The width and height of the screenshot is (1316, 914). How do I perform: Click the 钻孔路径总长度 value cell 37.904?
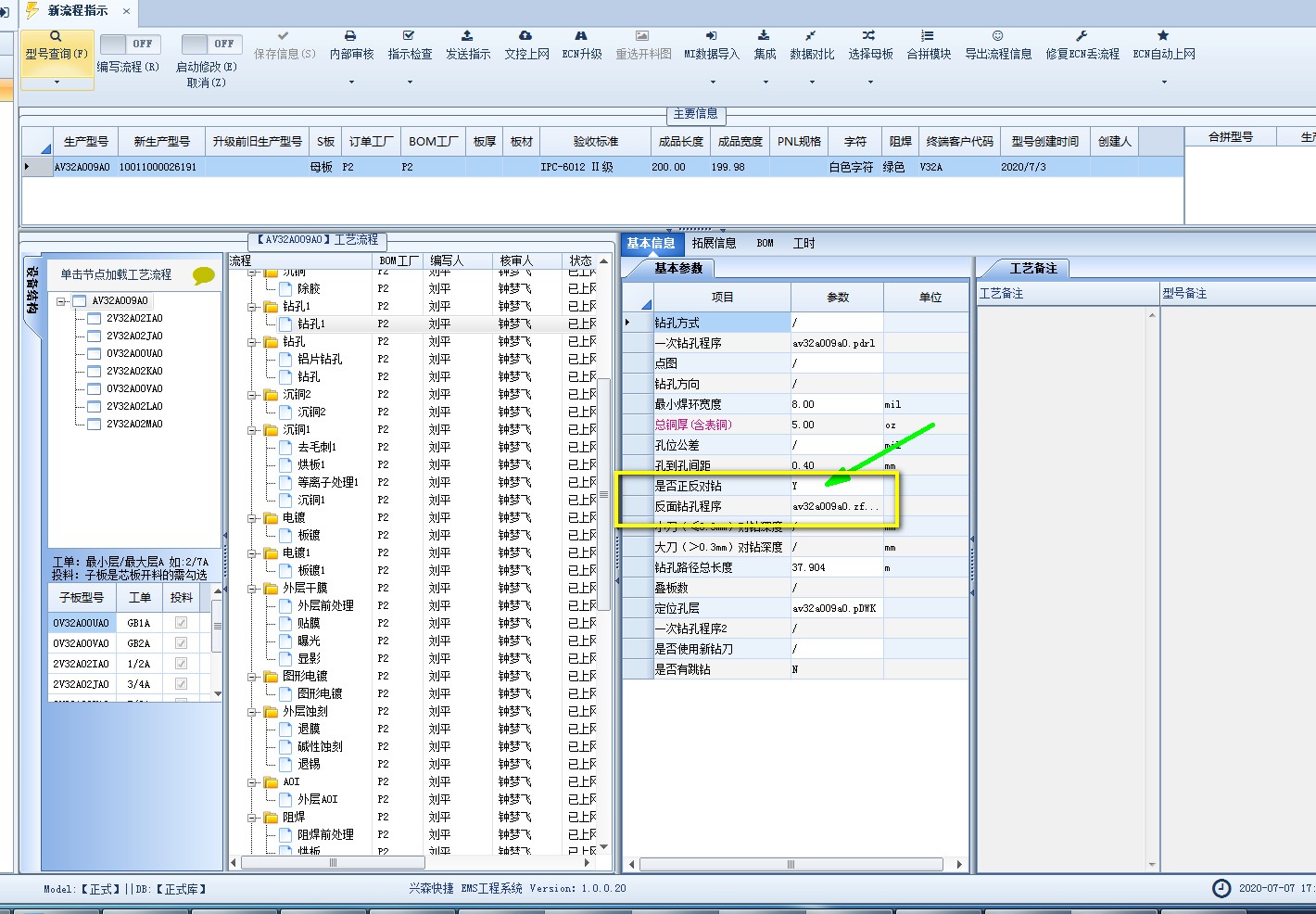[x=837, y=567]
